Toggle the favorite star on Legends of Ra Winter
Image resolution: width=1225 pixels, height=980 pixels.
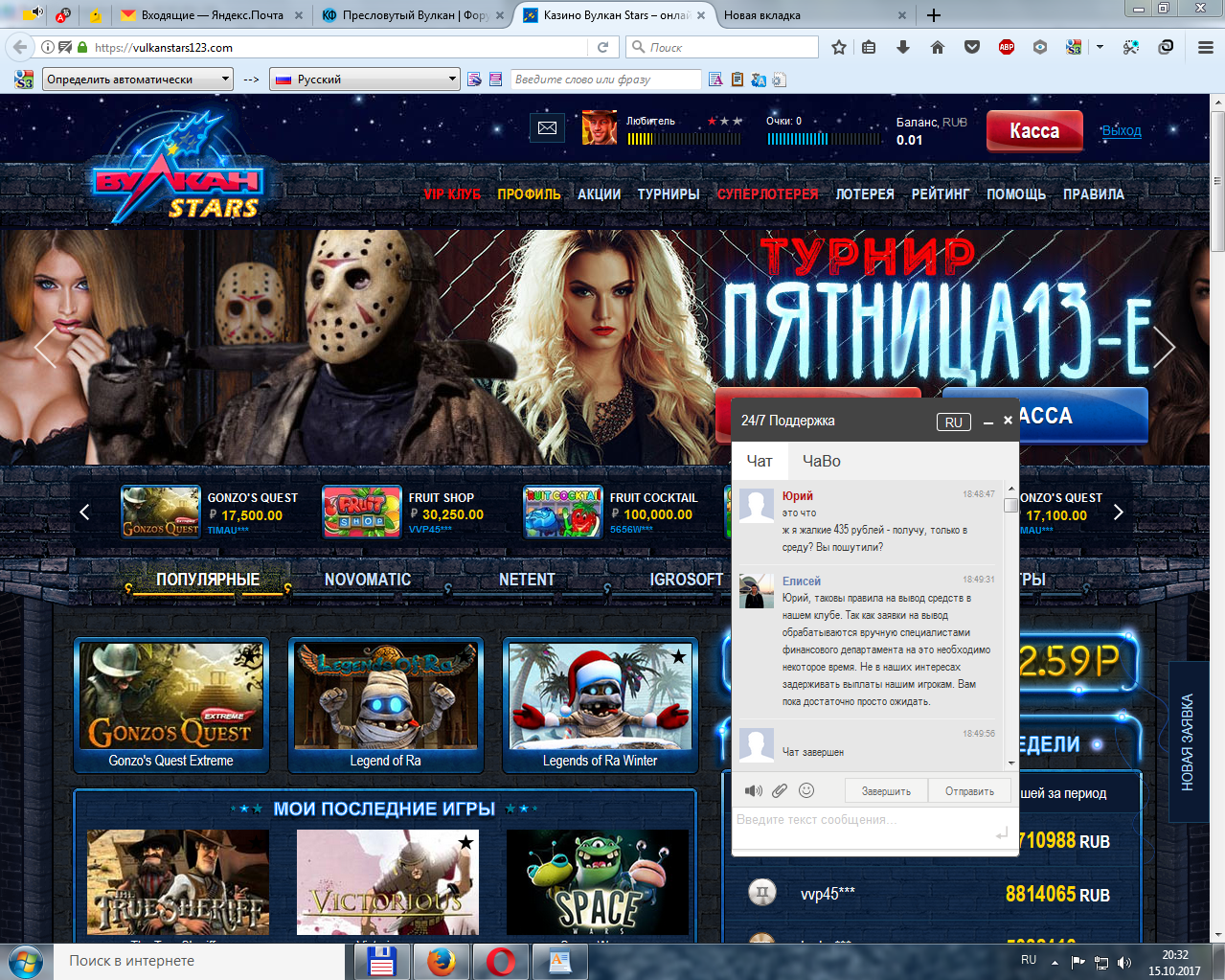pos(678,656)
